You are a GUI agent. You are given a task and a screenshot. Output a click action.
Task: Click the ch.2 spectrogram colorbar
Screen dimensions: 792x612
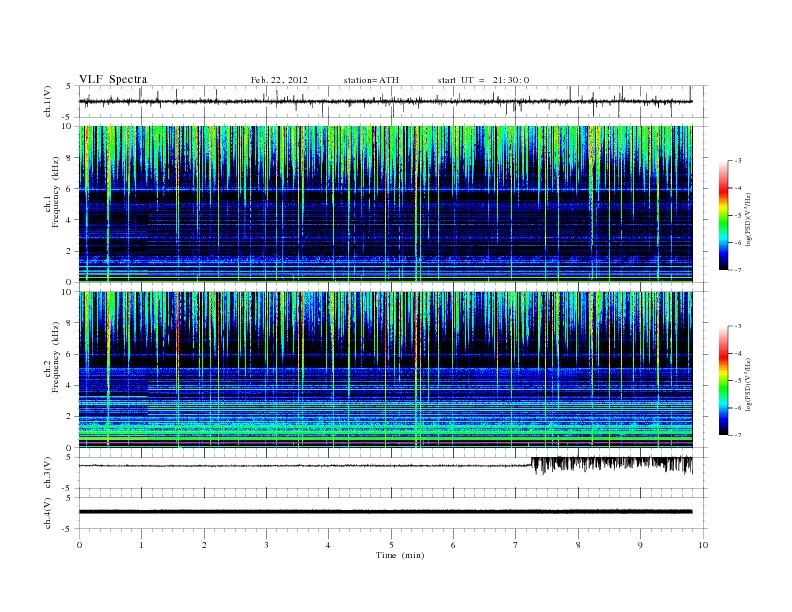pos(724,380)
